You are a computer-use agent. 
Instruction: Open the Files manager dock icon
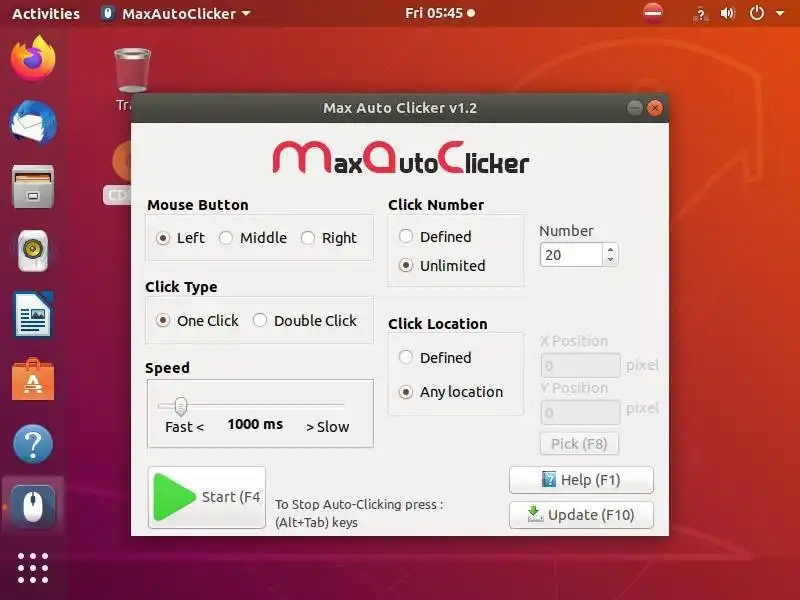tap(33, 187)
